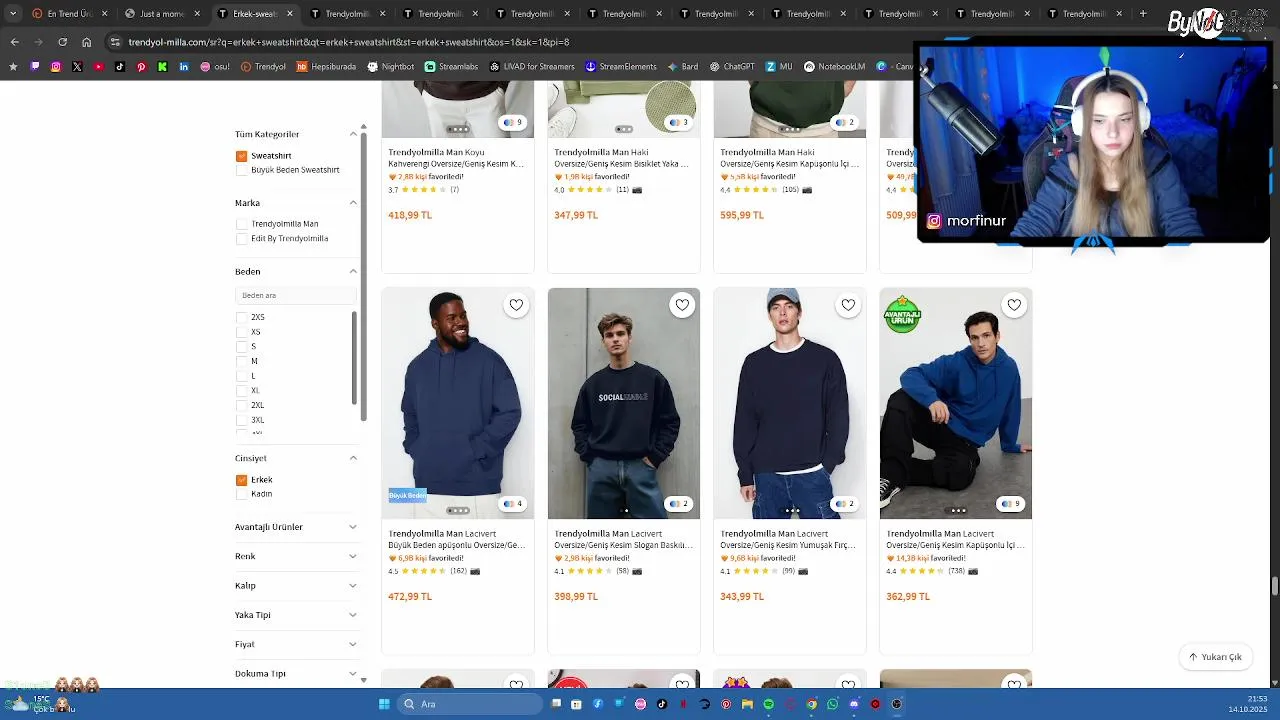
Task: Click heart on 343,99 TL Lacivert sweatshirt
Action: (x=848, y=305)
